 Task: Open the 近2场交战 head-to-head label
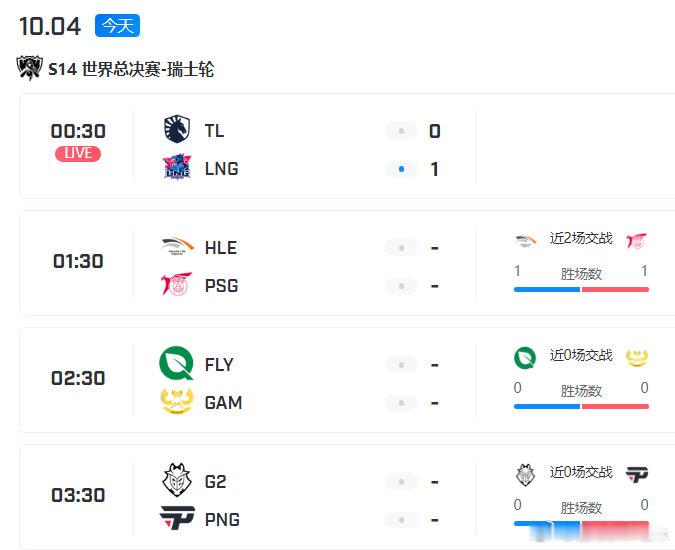(x=581, y=238)
